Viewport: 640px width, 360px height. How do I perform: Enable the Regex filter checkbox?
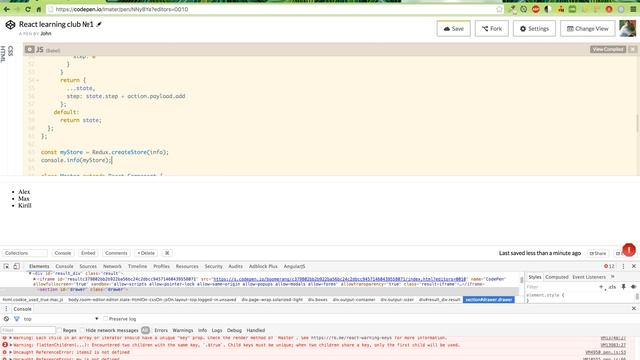tap(59, 330)
